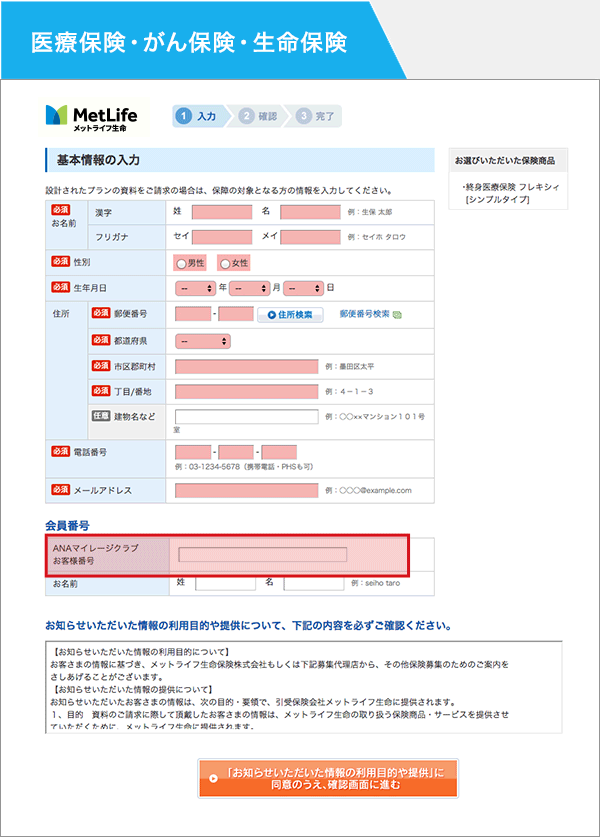
Task: Click the 必須 badge beside 性別
Action: 61,262
